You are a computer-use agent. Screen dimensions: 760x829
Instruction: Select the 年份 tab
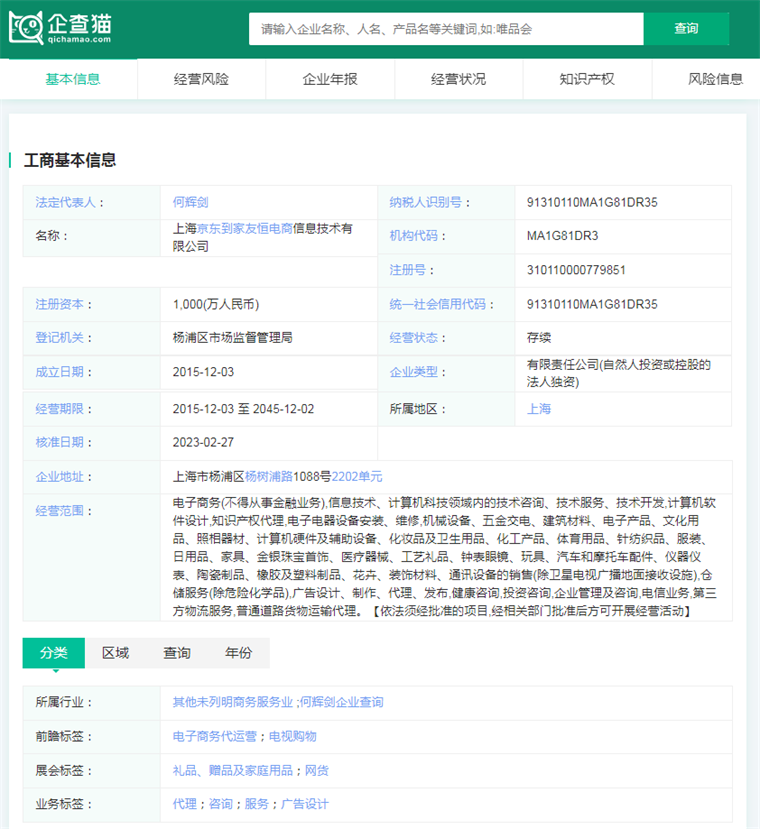(239, 653)
